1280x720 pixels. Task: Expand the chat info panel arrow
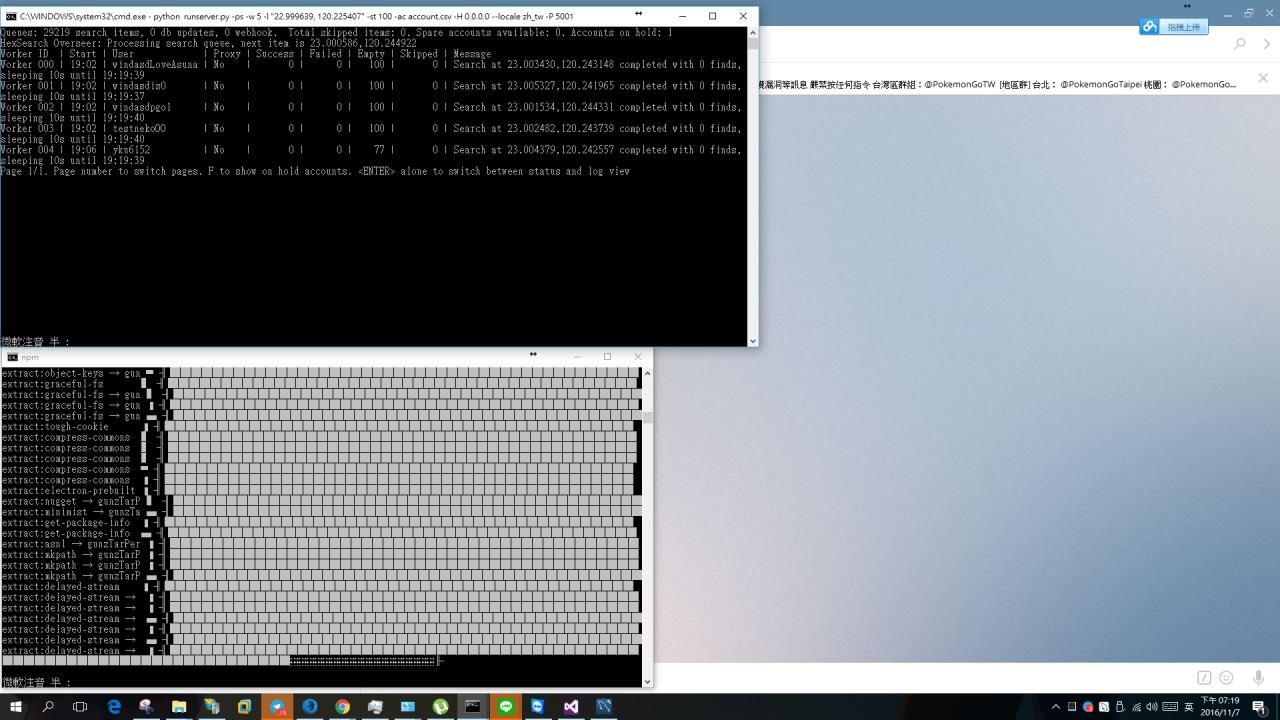[x=1267, y=44]
